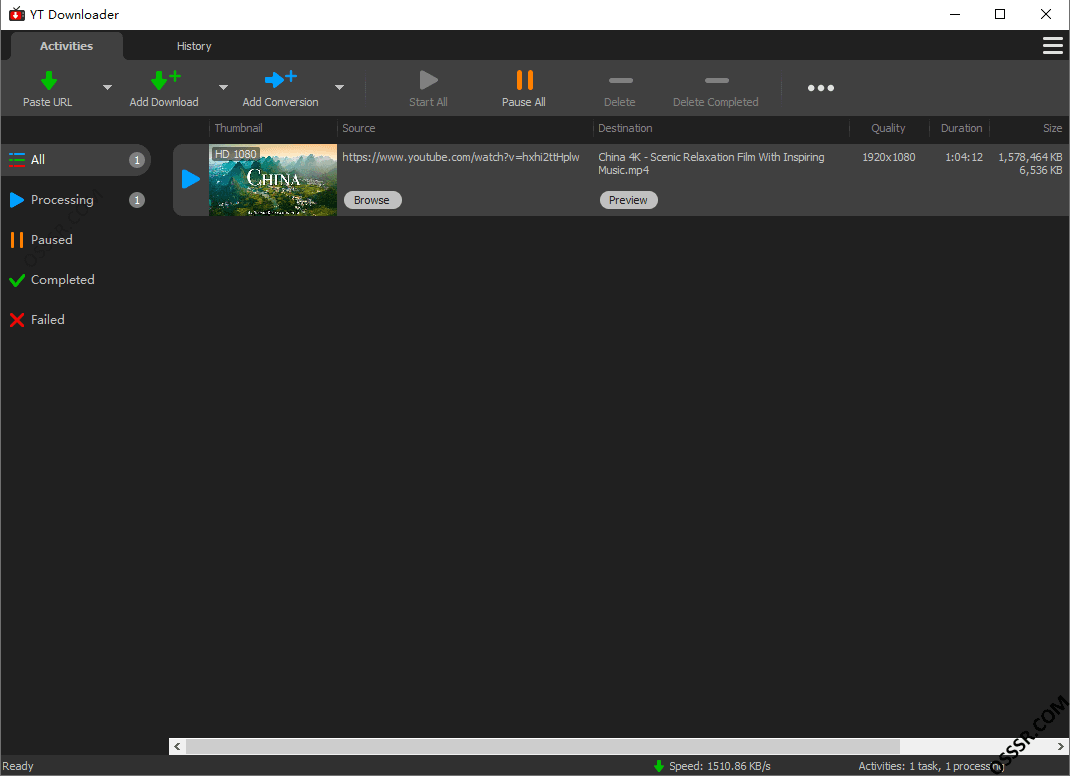
Task: Click the horizontal scrollbar right arrow
Action: pyautogui.click(x=1060, y=746)
